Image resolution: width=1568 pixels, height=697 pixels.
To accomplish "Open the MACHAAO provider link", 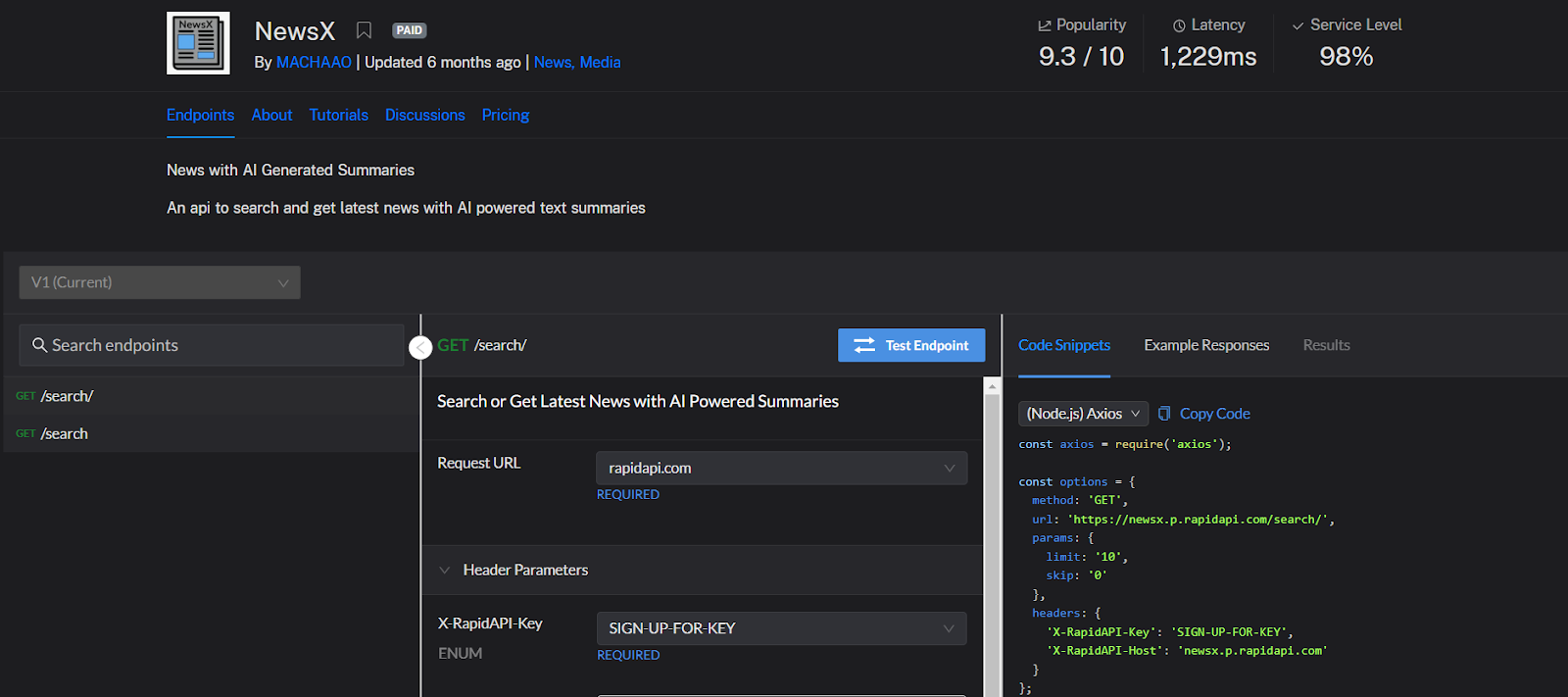I will (314, 62).
